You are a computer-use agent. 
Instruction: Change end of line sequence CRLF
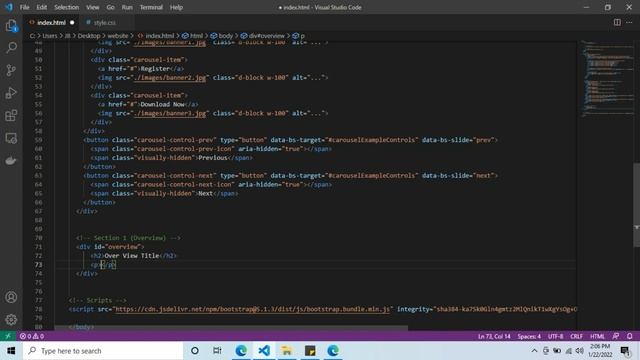pos(576,336)
